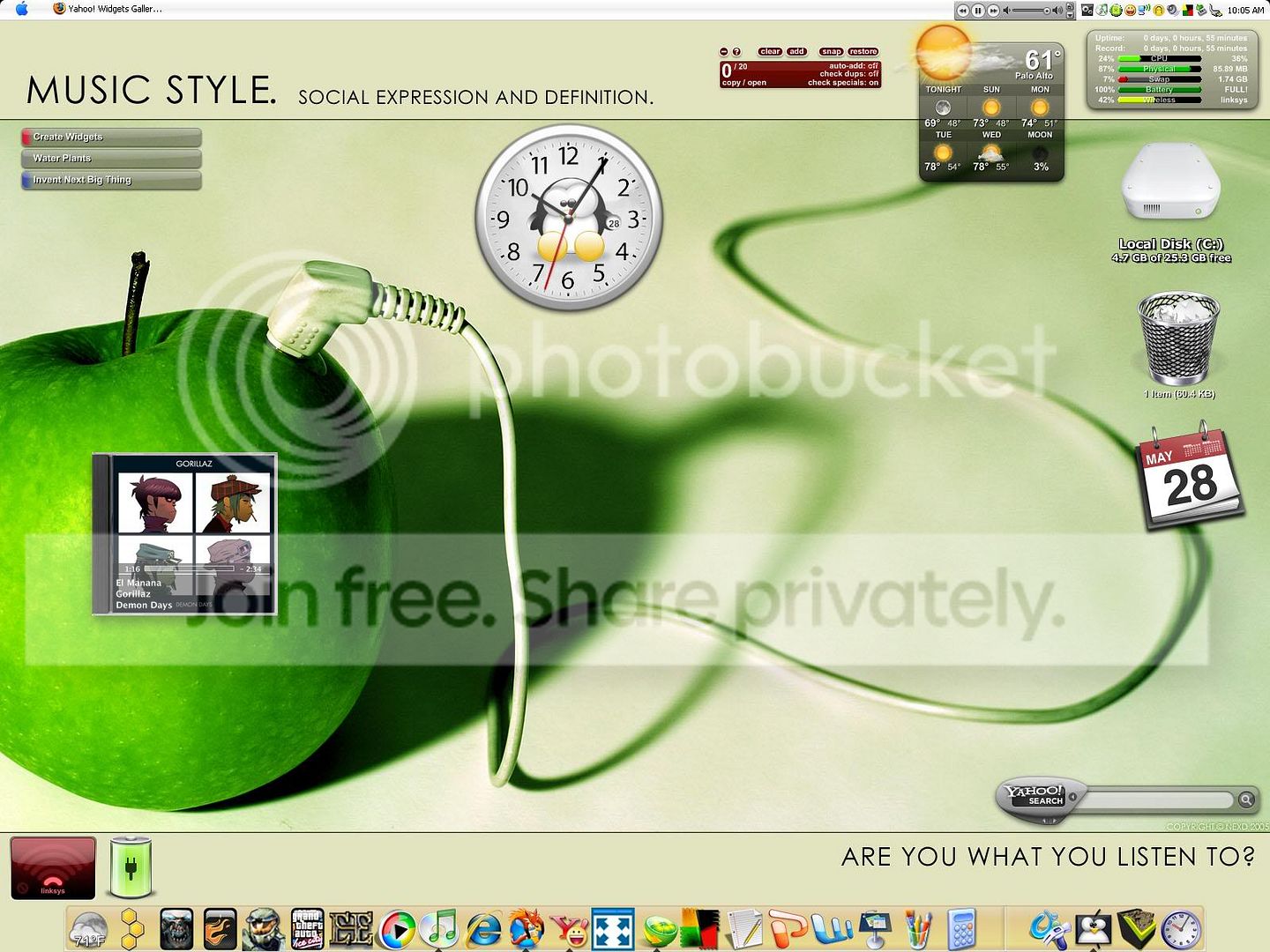Launch PowerPoint from the dock

(x=788, y=930)
